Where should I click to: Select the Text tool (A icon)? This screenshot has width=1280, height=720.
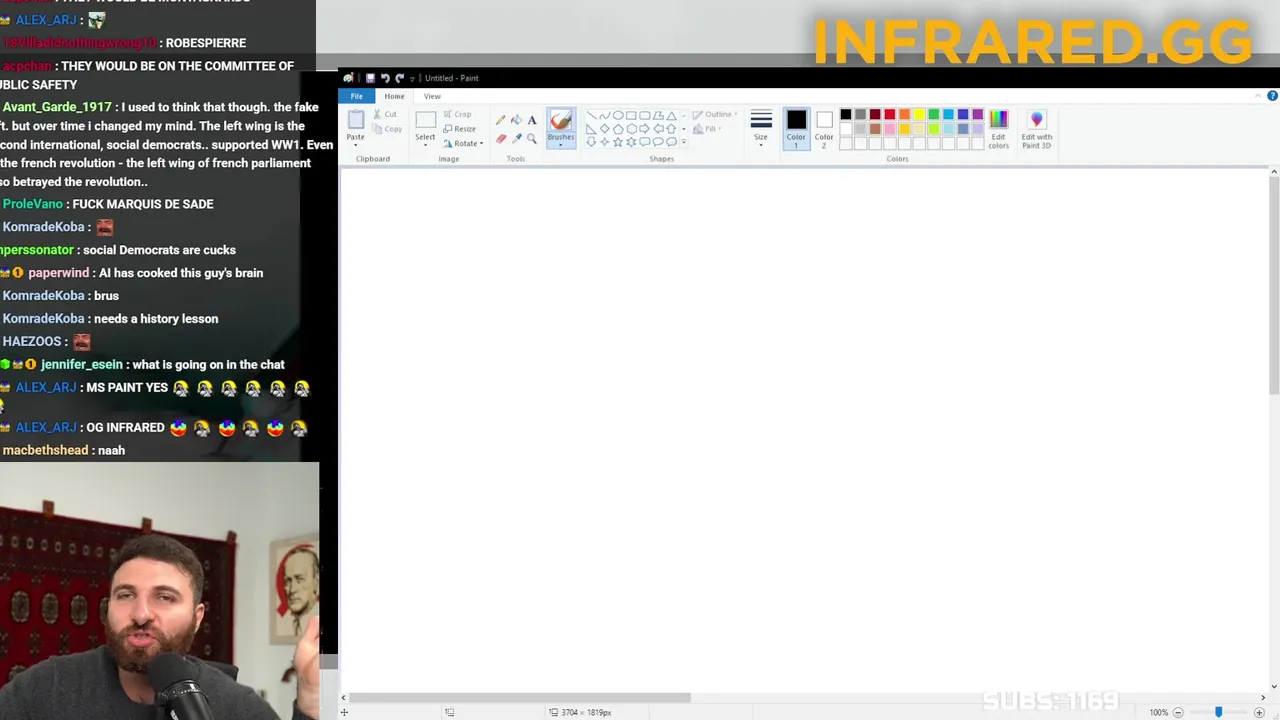point(532,120)
